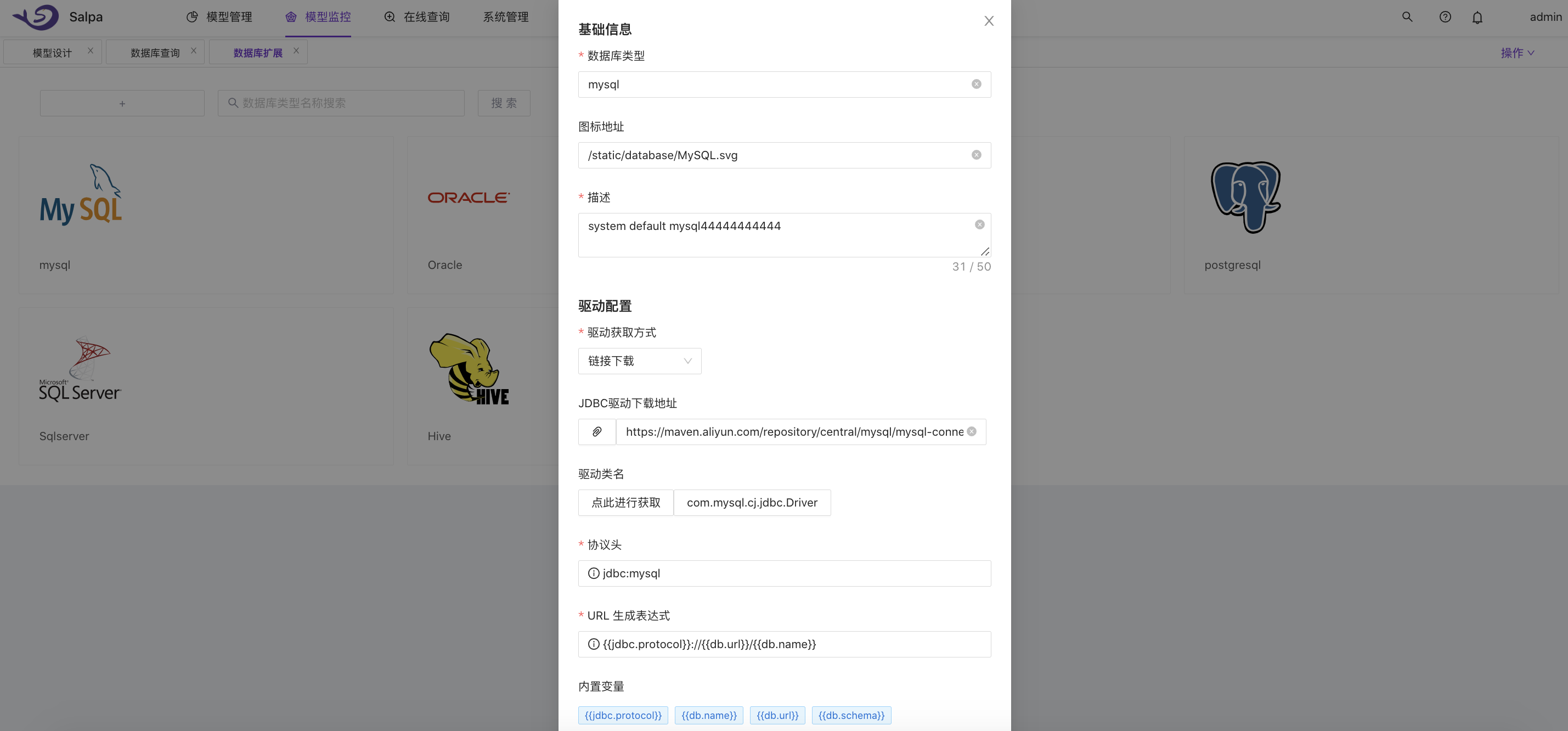Expand the 驱动获取方式 dropdown
Image resolution: width=1568 pixels, height=731 pixels.
tap(639, 361)
